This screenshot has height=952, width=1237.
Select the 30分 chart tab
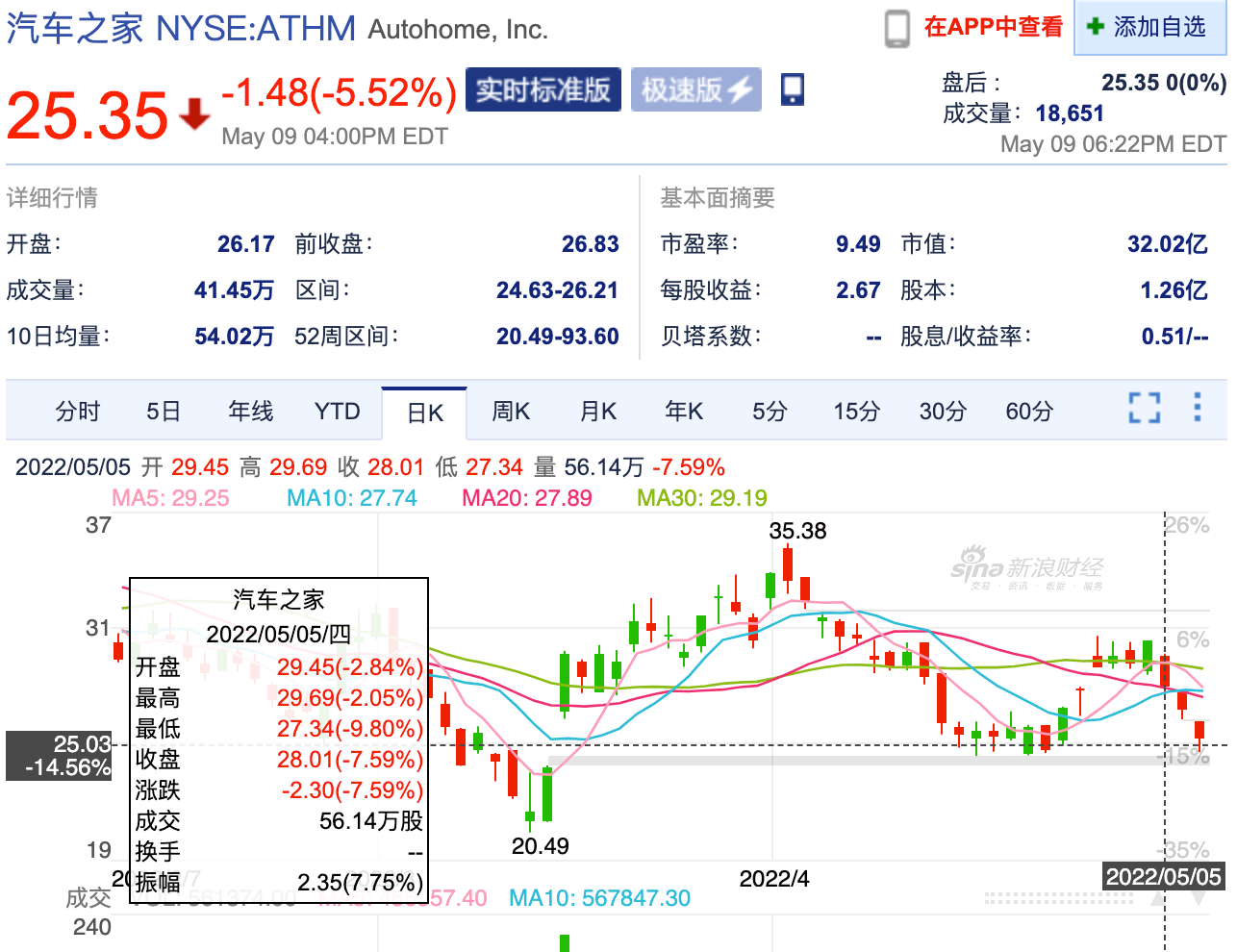pyautogui.click(x=943, y=412)
